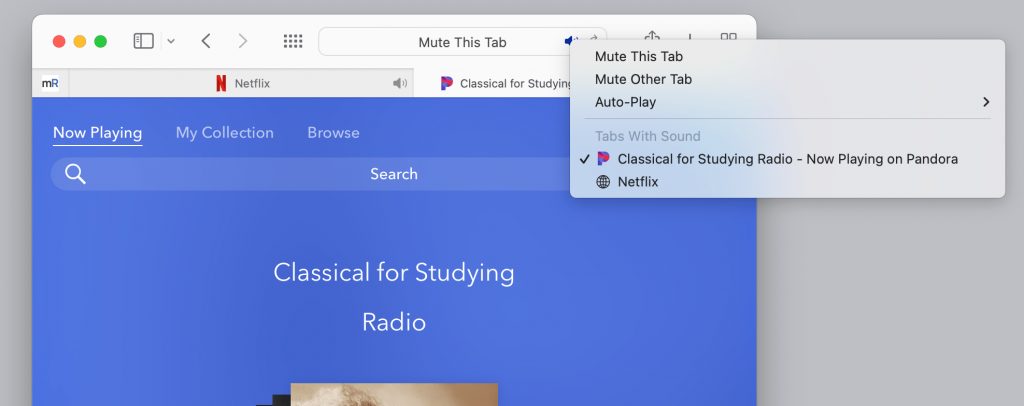Go back with the left arrow

pos(206,41)
